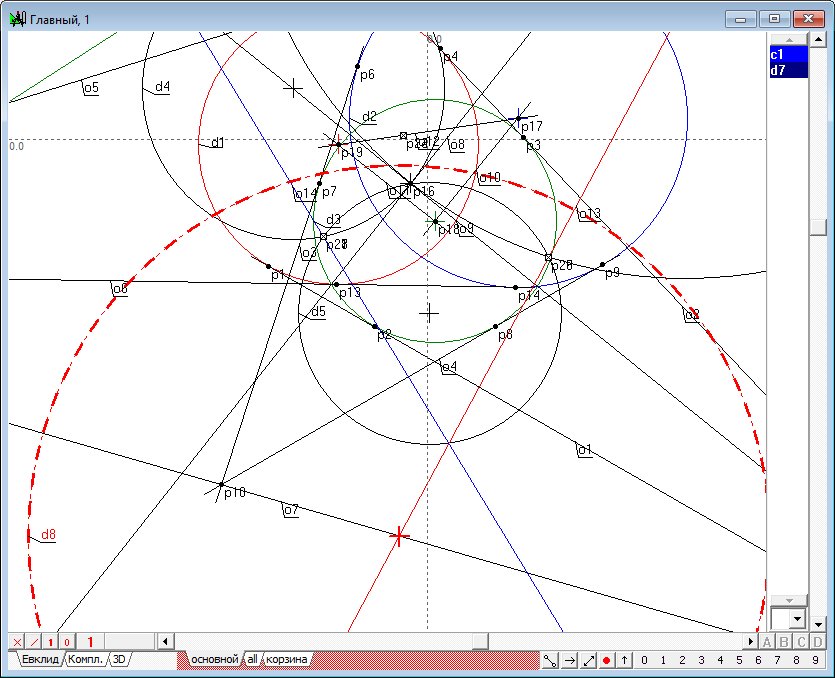Open the корзина tab
The height and width of the screenshot is (678, 835).
286,659
